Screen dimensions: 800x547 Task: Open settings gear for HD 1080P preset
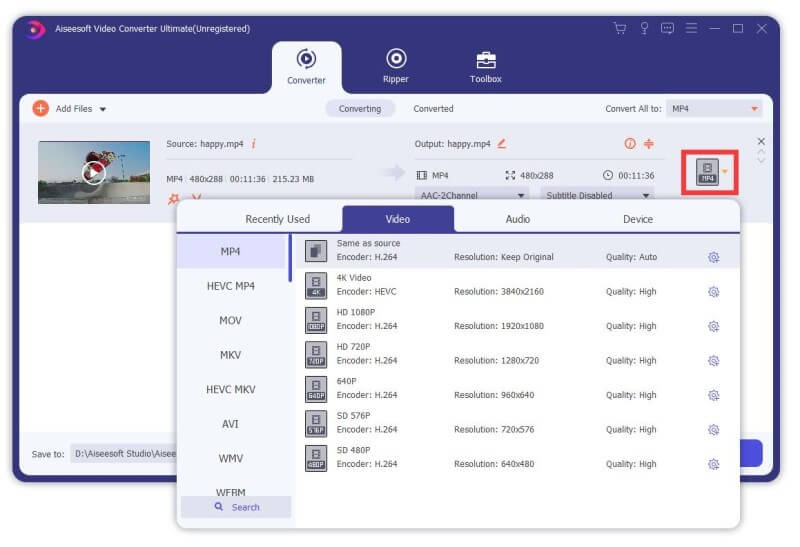pos(713,326)
